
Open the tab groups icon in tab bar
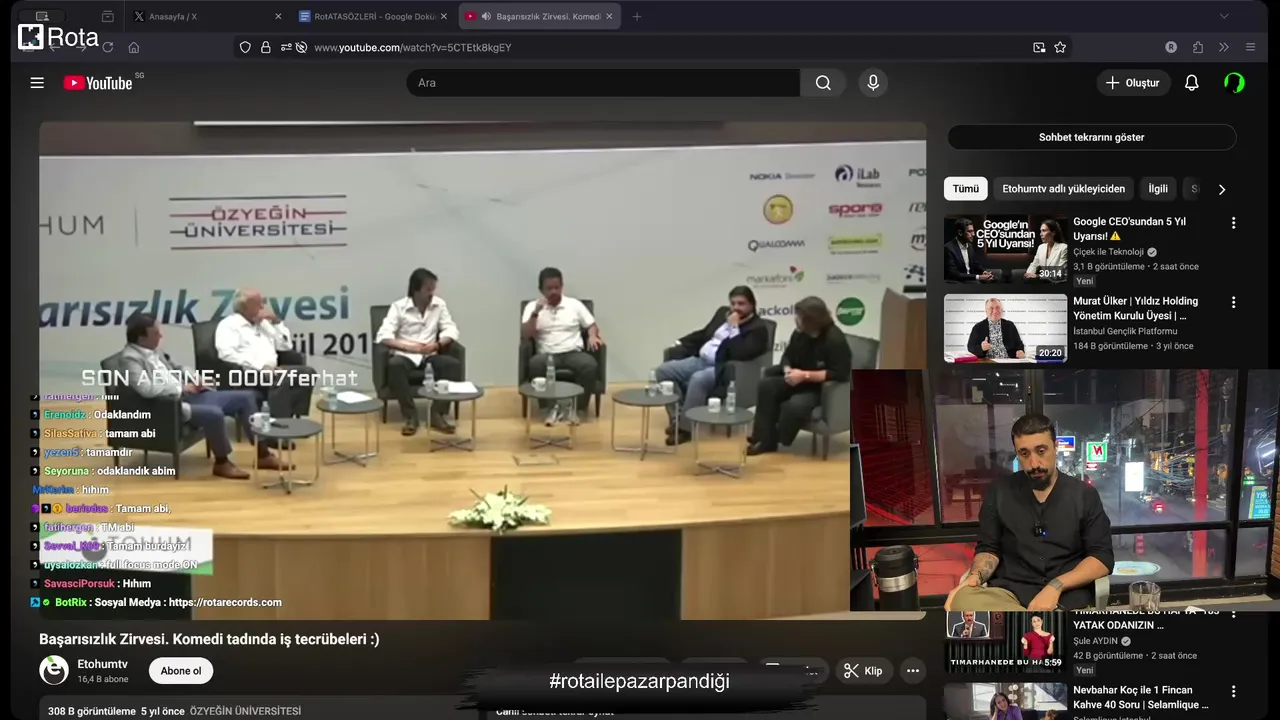pos(107,16)
